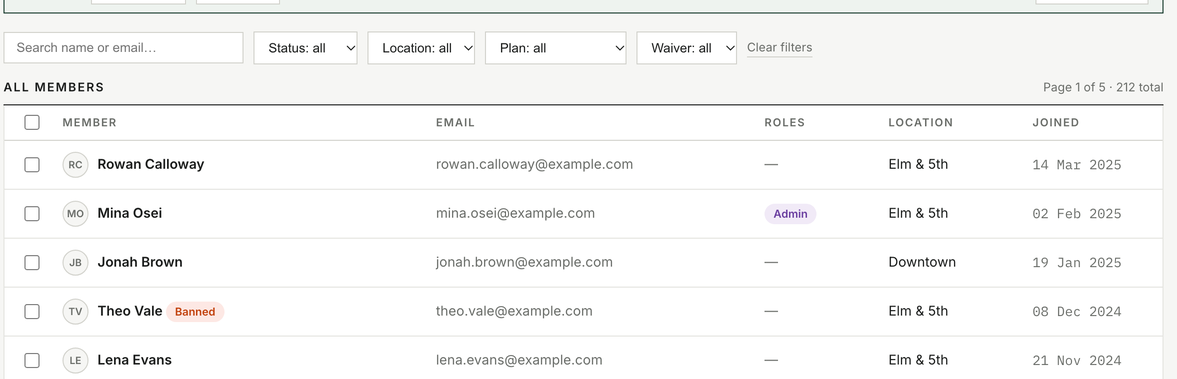Click the MO avatar for Mina Osei

point(75,213)
